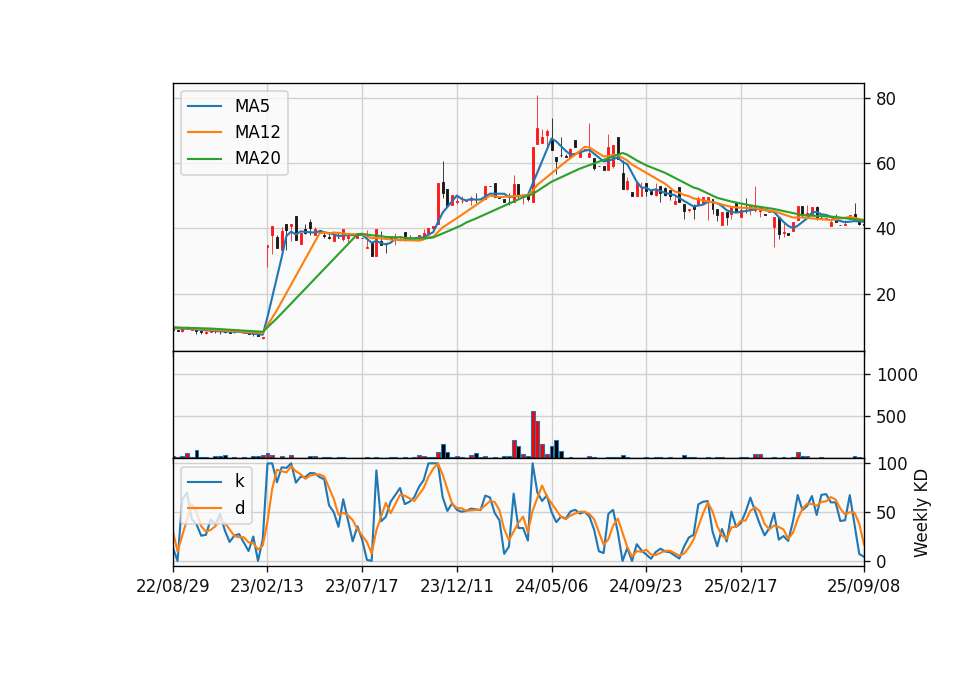Screen dimensions: 960x690
Task: Click the volume axis label 500
Action: (891, 417)
